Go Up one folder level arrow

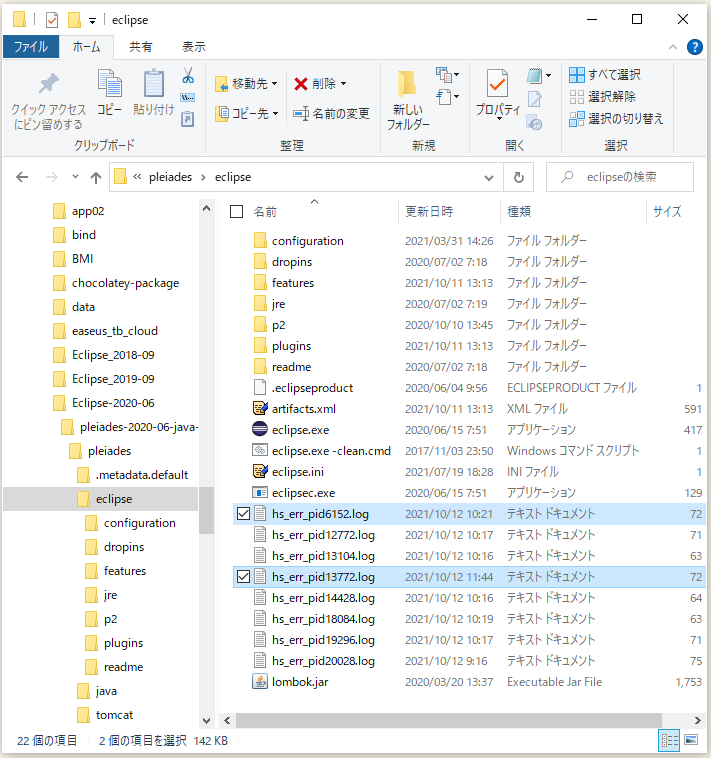(x=96, y=177)
